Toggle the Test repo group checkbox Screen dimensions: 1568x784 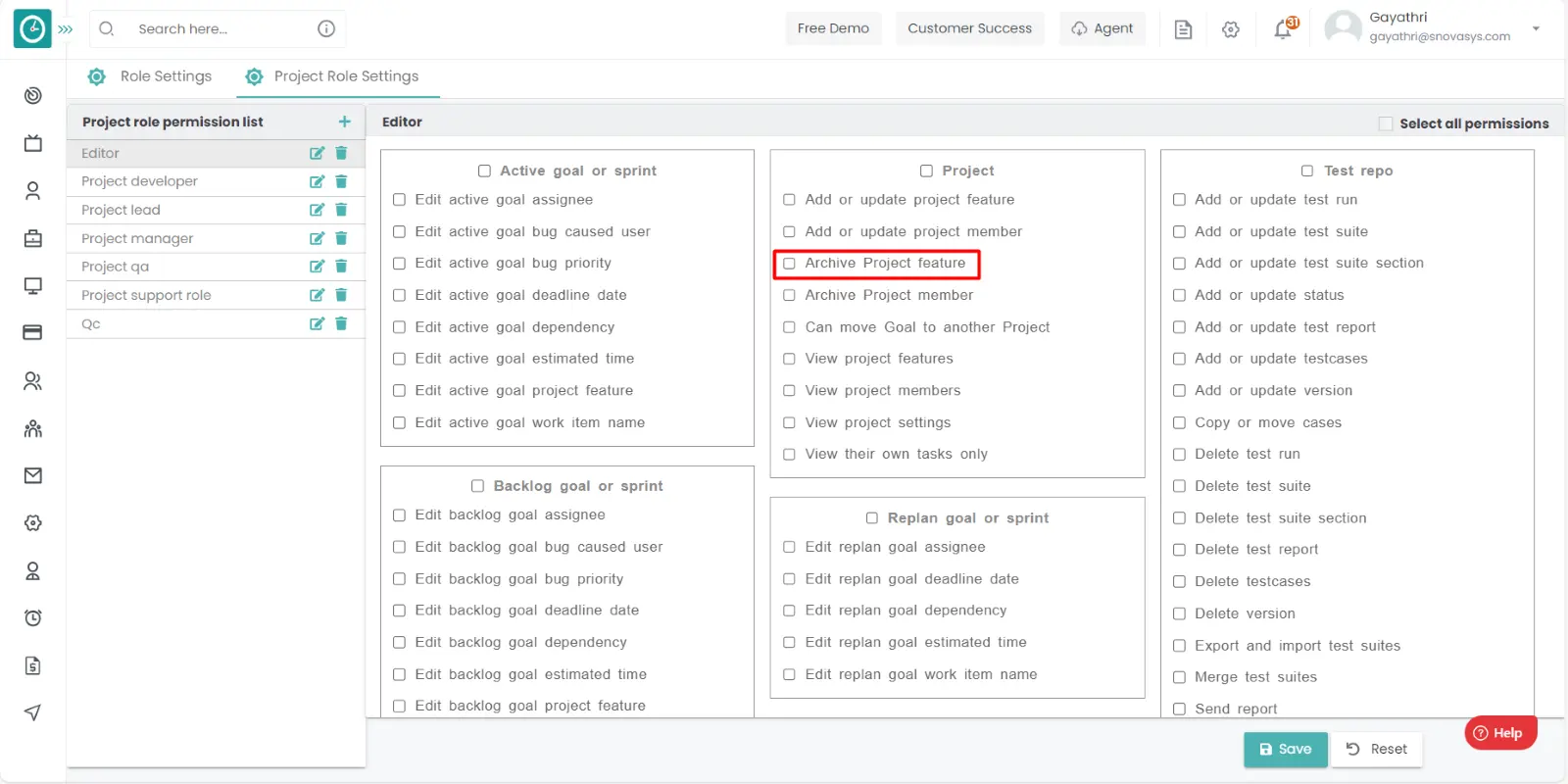click(1306, 171)
